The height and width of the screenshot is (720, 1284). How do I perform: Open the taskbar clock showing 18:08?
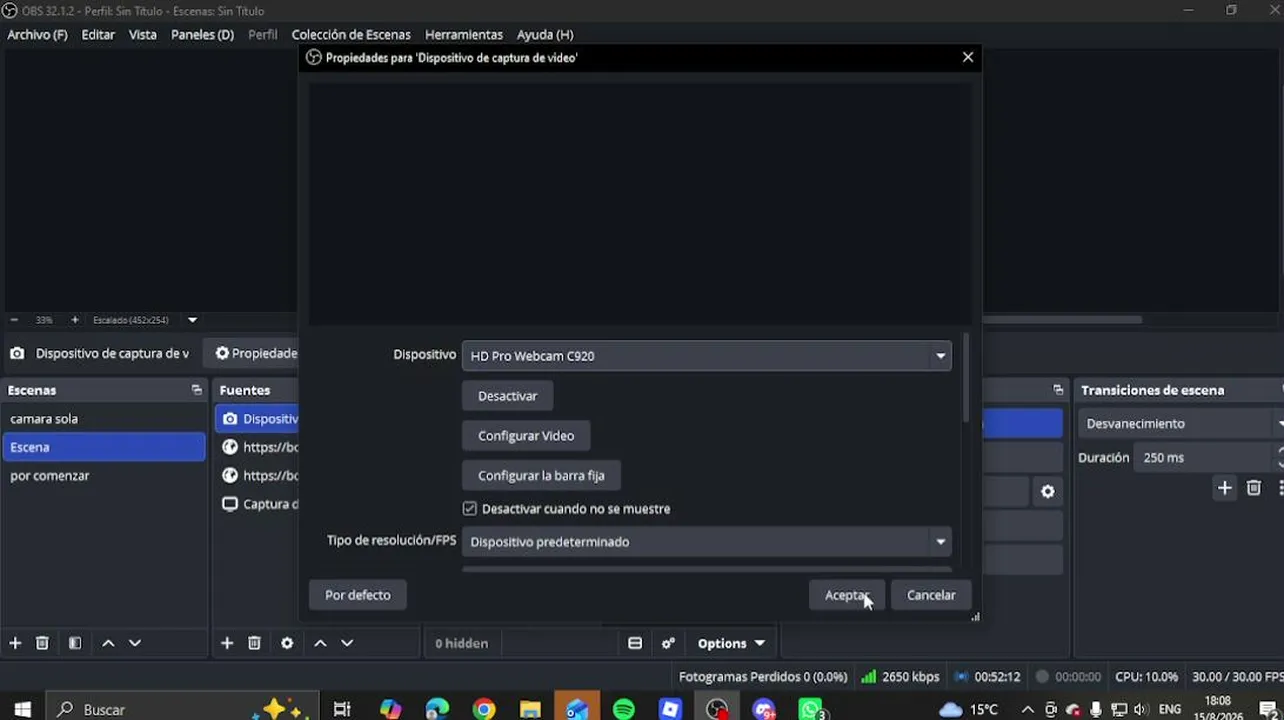click(1218, 709)
